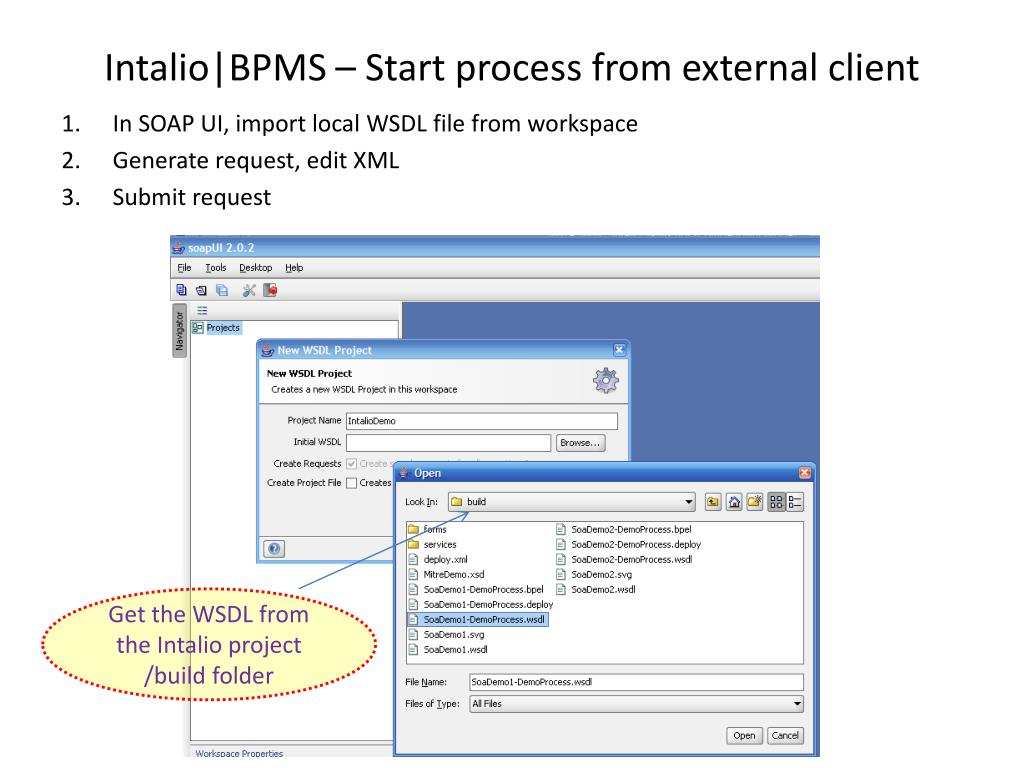This screenshot has height=768, width=1024.
Task: Toggle the Navigator properties list icon
Action: point(202,310)
